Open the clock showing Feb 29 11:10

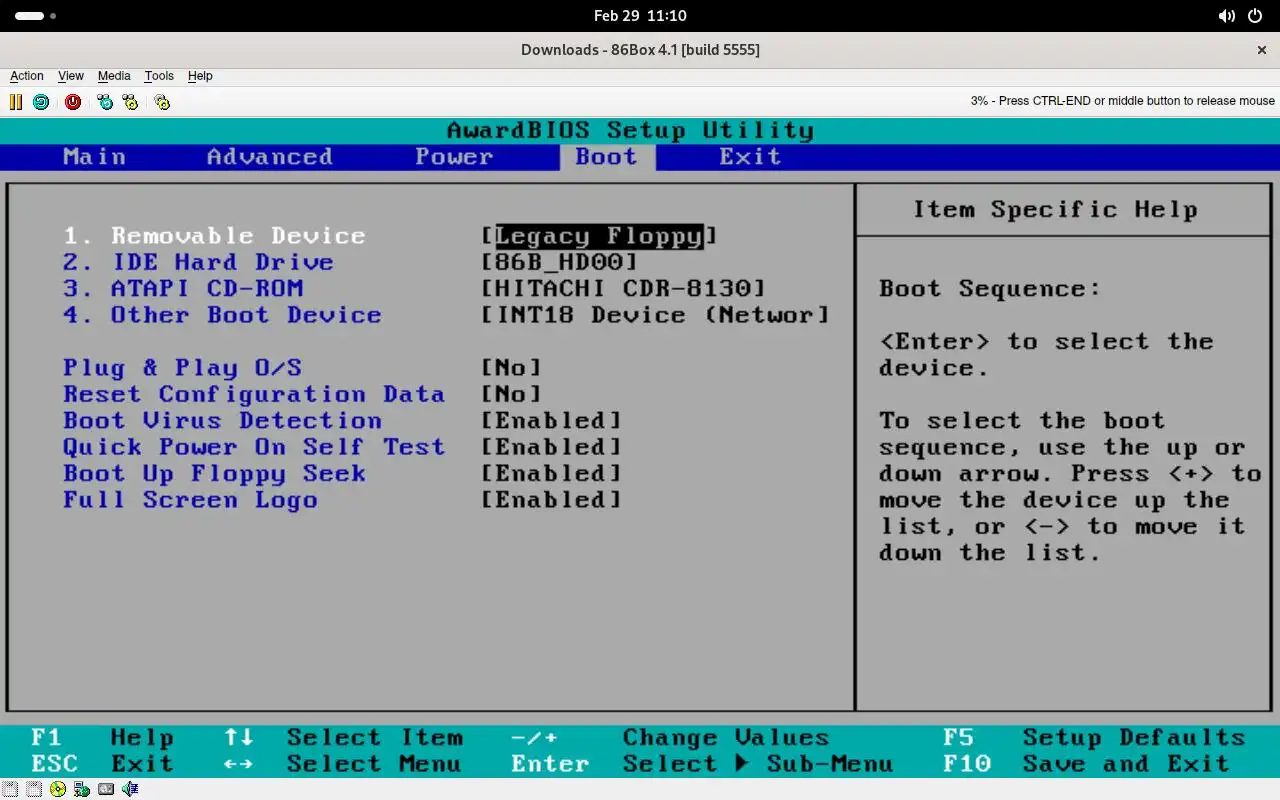tap(640, 16)
